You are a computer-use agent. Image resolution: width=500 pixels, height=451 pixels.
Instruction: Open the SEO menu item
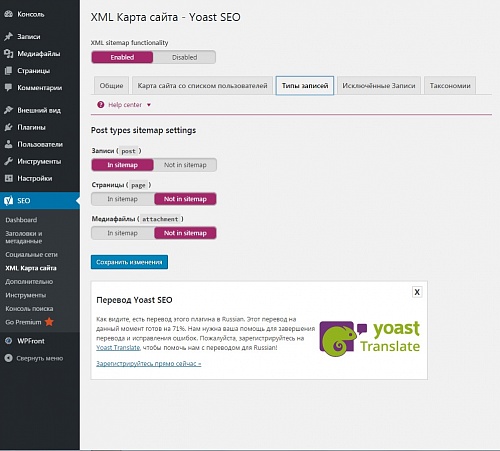(x=40, y=200)
